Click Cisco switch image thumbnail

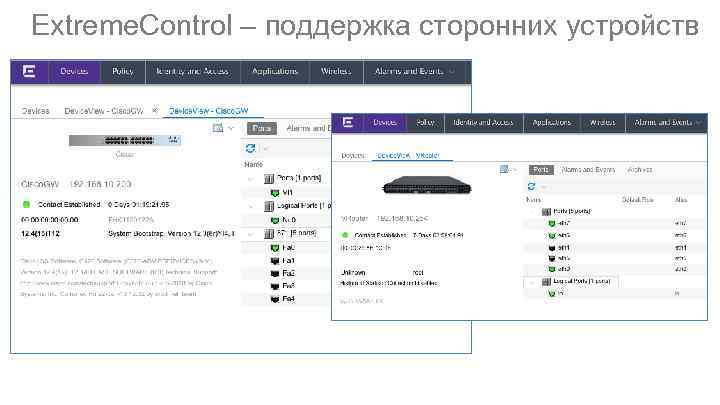tap(125, 140)
